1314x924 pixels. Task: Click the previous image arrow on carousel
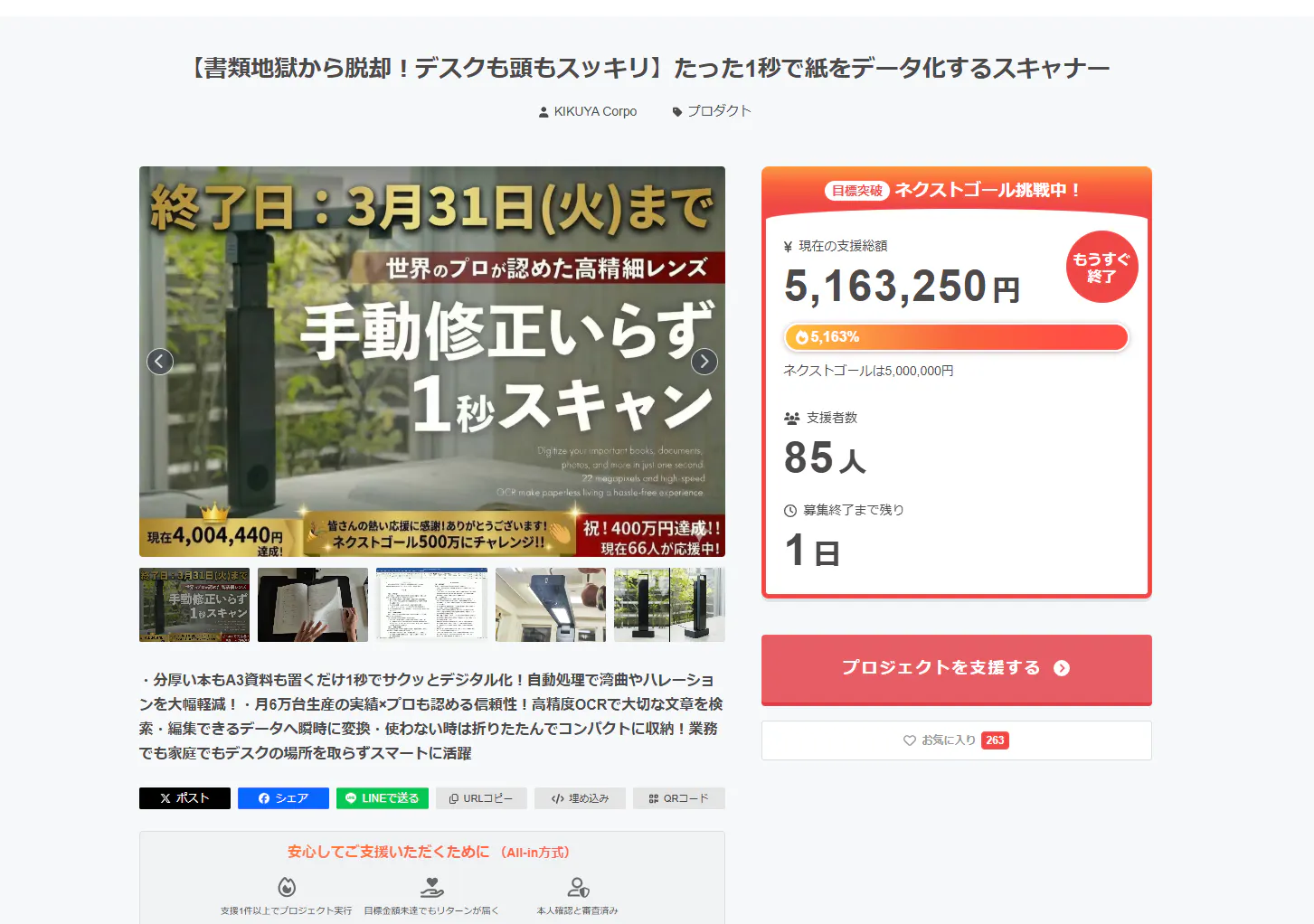pyautogui.click(x=160, y=362)
